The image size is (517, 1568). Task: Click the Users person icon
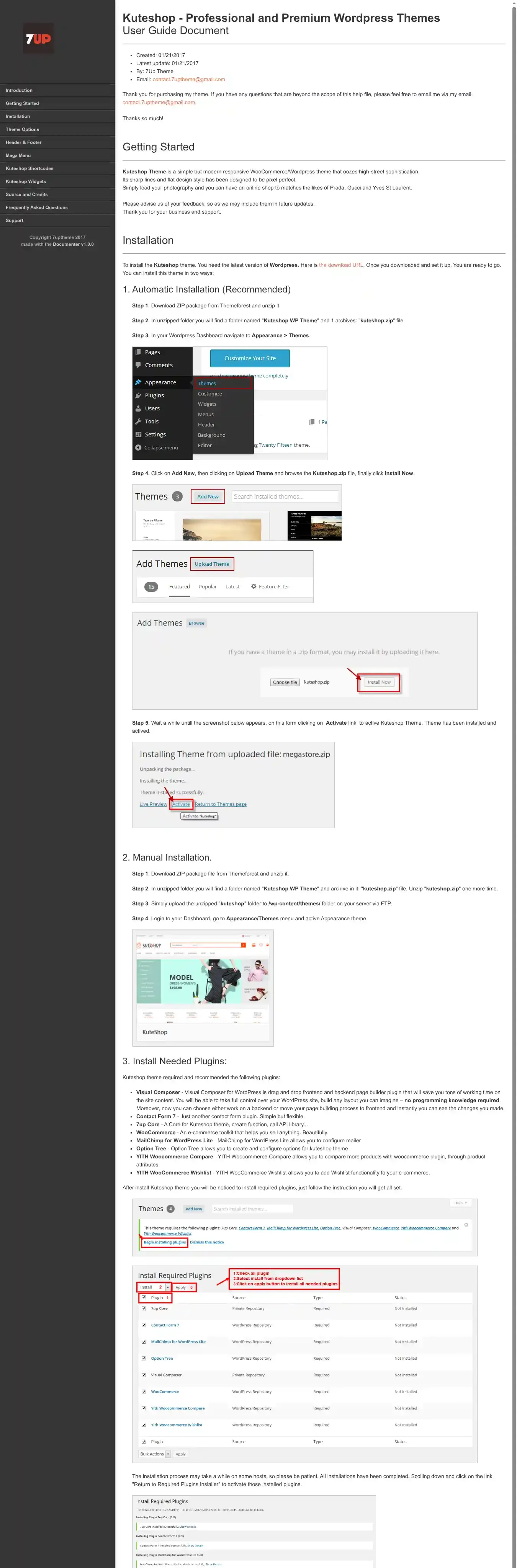point(138,408)
